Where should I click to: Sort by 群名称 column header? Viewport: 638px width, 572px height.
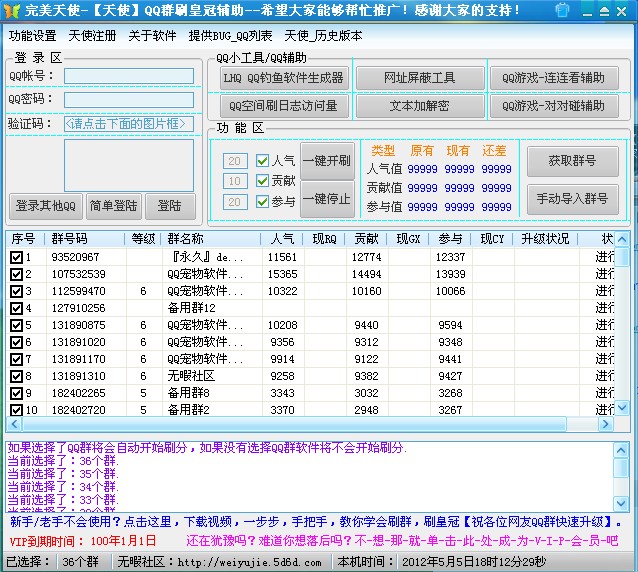[212, 239]
